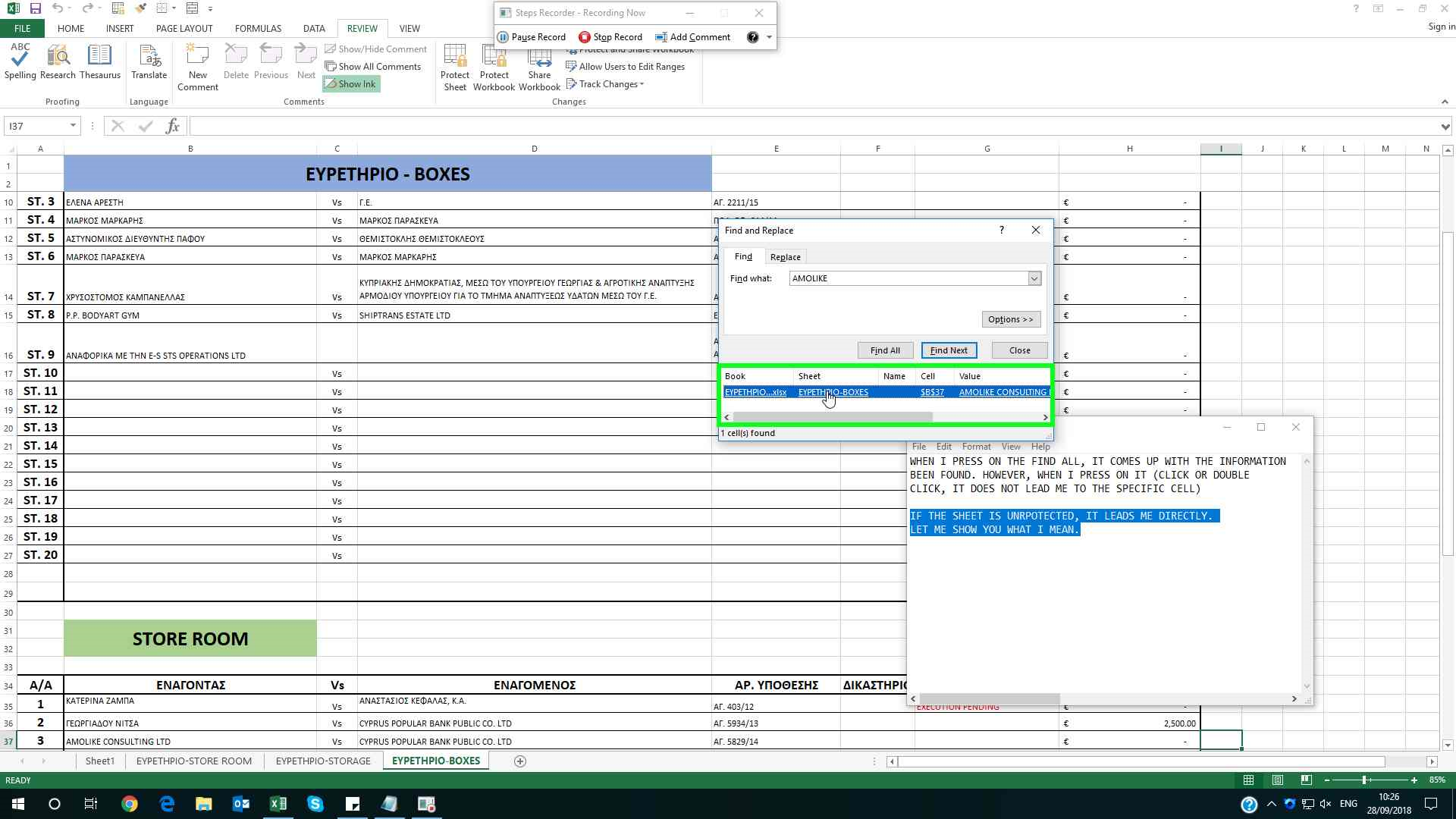Viewport: 1456px width, 819px height.
Task: Open the Thesaurus tool
Action: click(99, 61)
